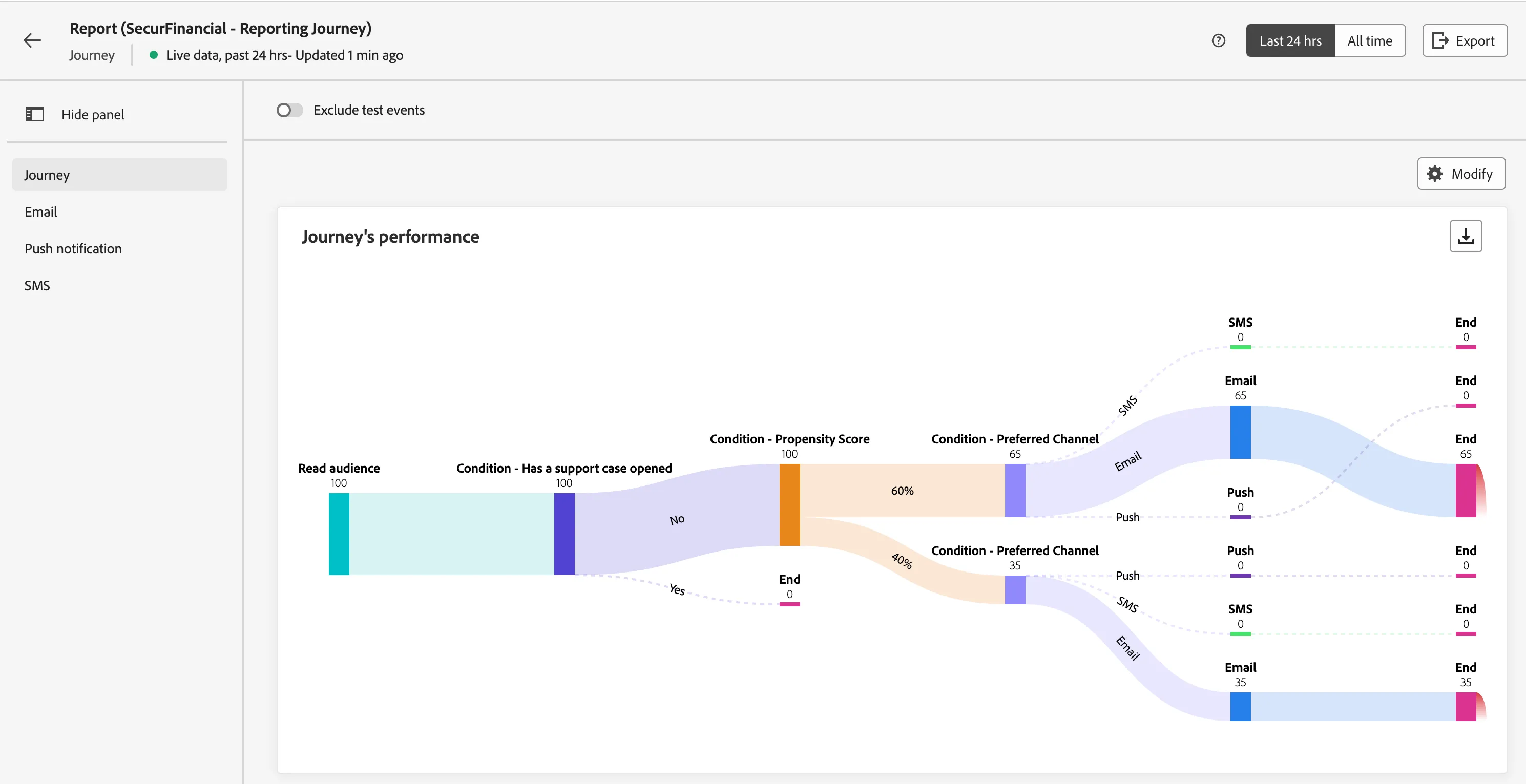Click orange Propensity Score condition node

point(790,504)
